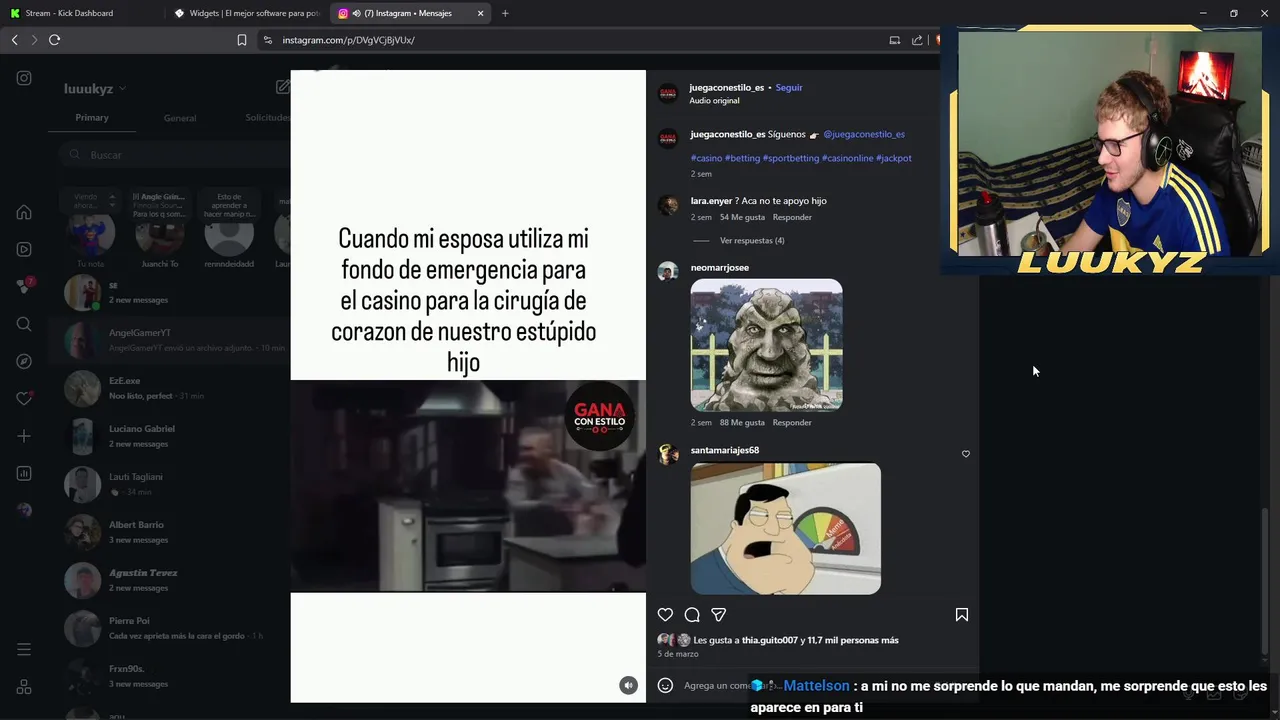Open site information icon in address bar
1280x720 pixels.
[x=267, y=40]
